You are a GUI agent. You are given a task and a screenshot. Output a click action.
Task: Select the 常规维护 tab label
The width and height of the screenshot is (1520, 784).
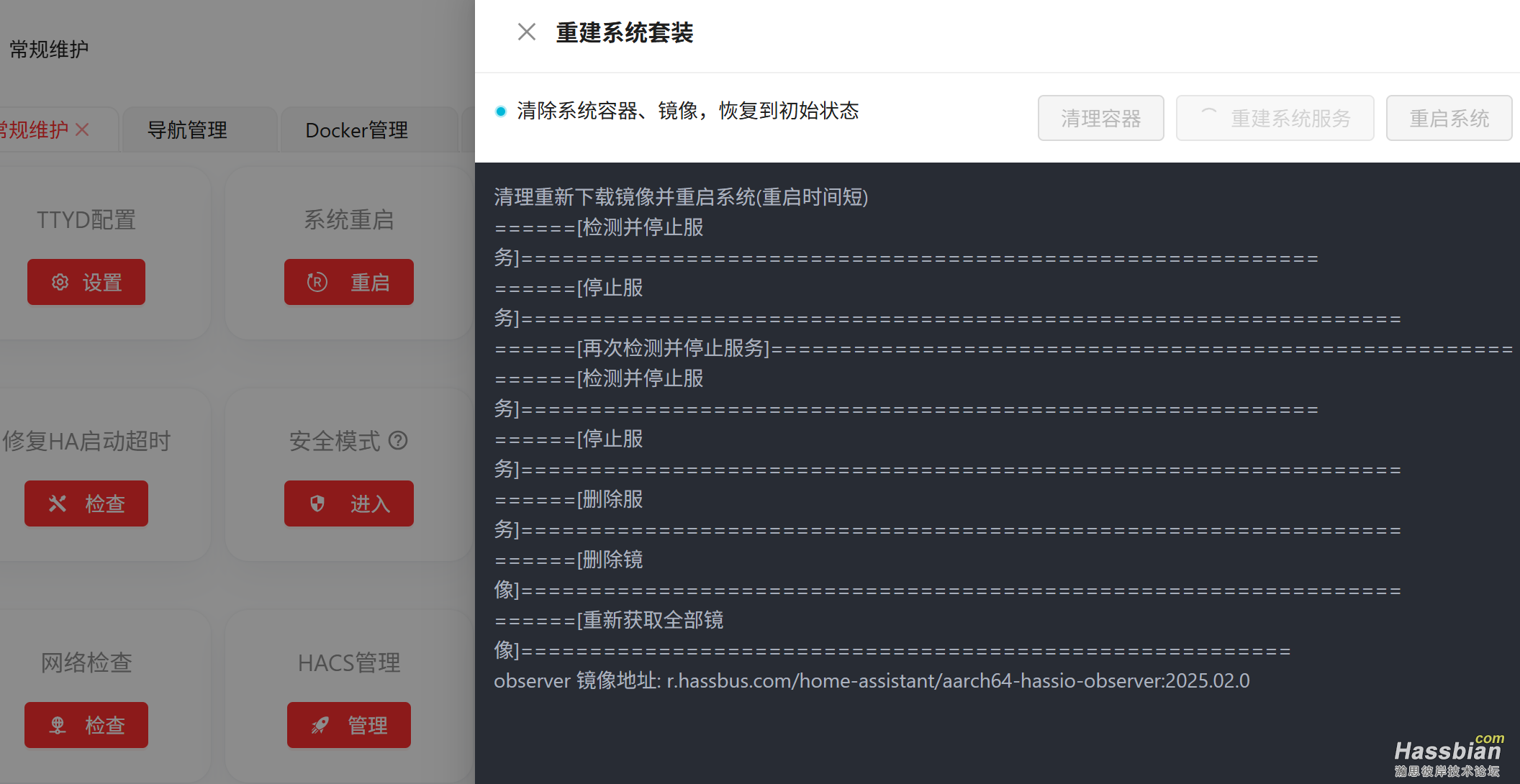33,130
